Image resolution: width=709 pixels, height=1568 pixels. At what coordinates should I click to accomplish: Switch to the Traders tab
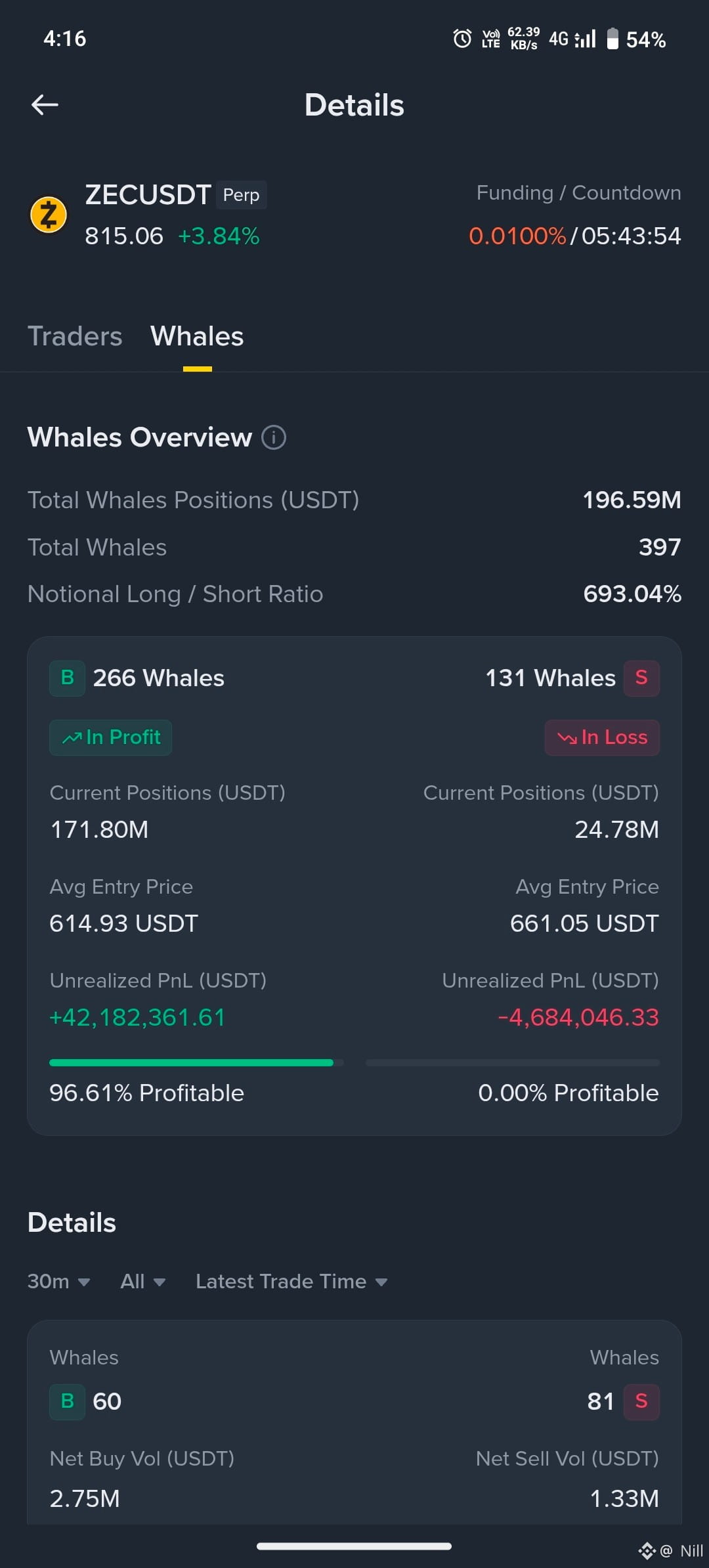[75, 336]
